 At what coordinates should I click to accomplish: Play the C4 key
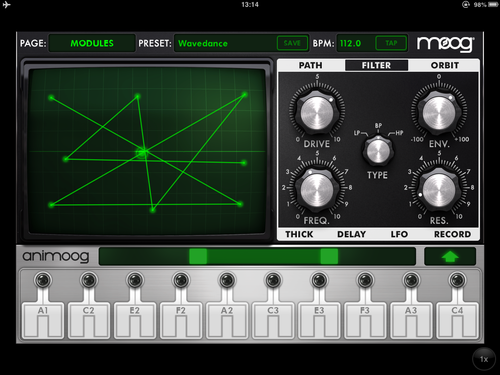457,320
